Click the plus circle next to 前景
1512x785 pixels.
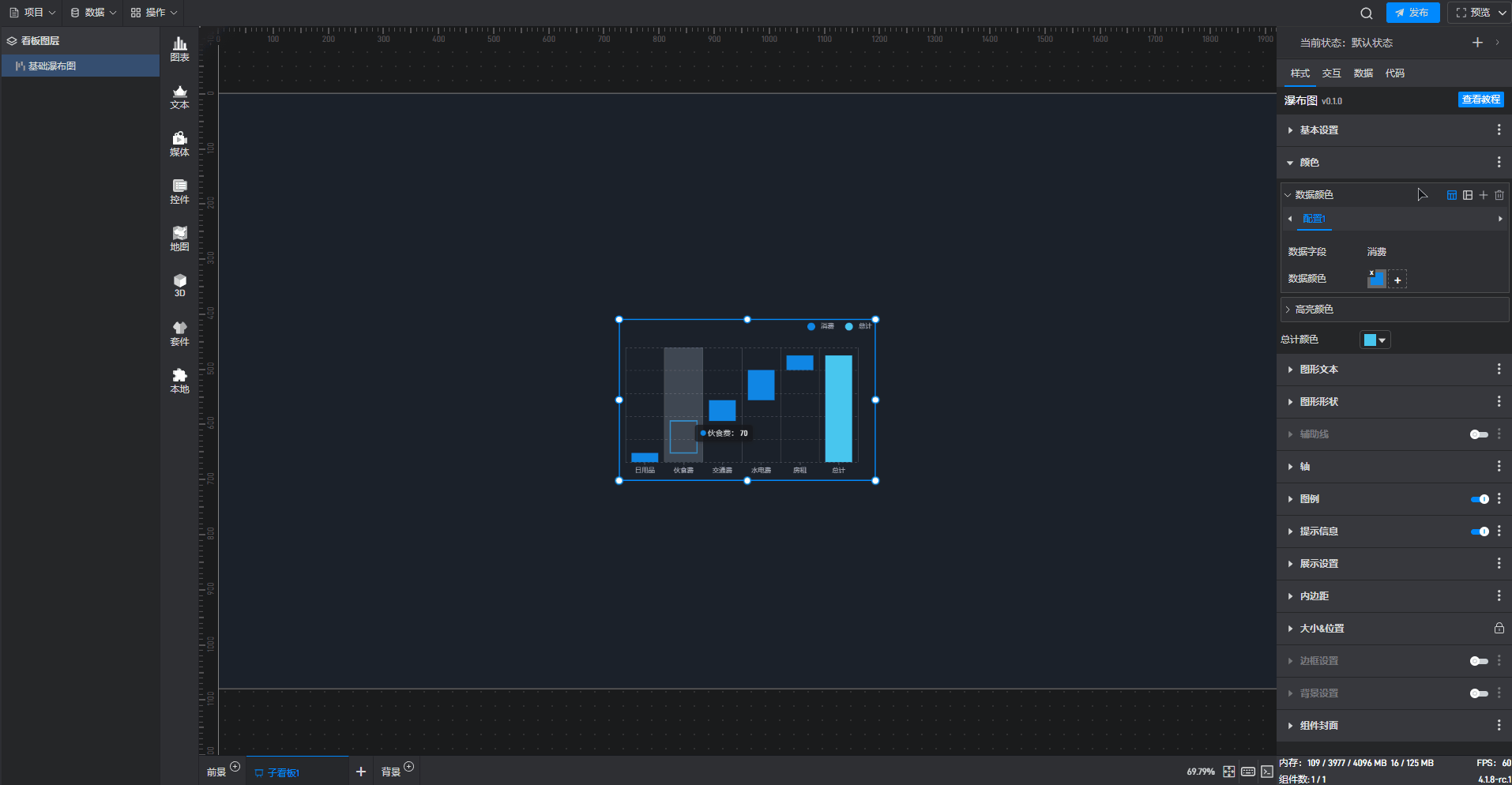coord(235,766)
